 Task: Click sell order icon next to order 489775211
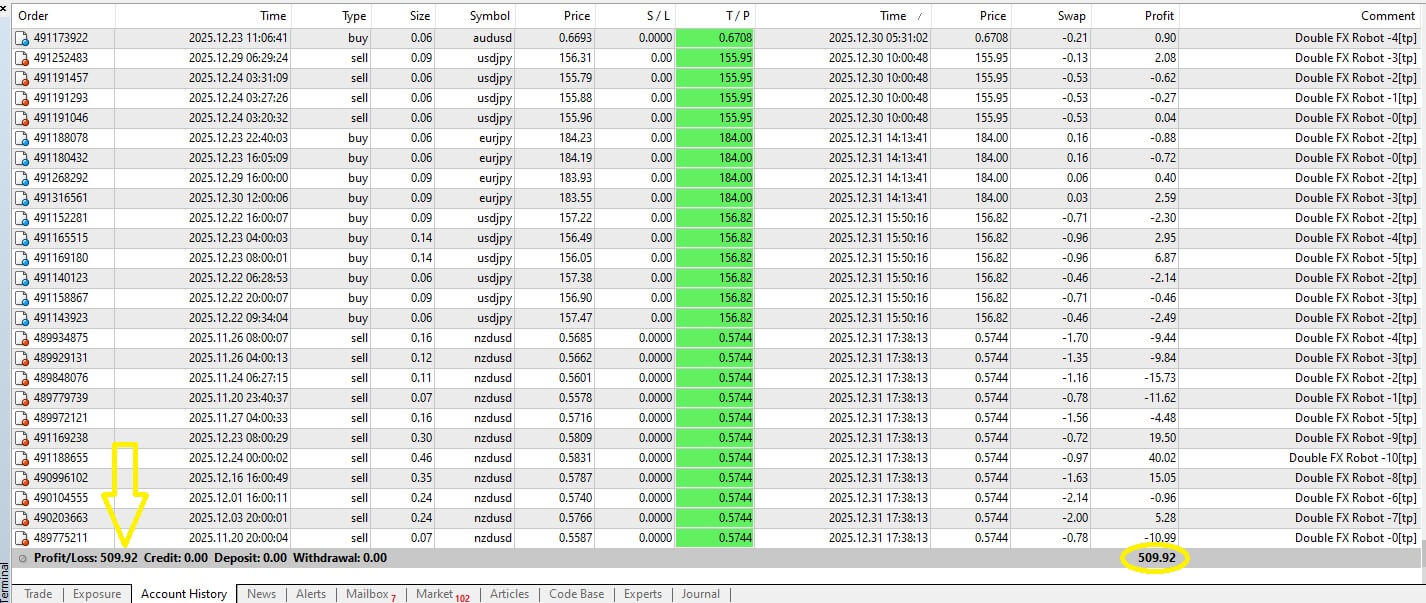coord(22,538)
